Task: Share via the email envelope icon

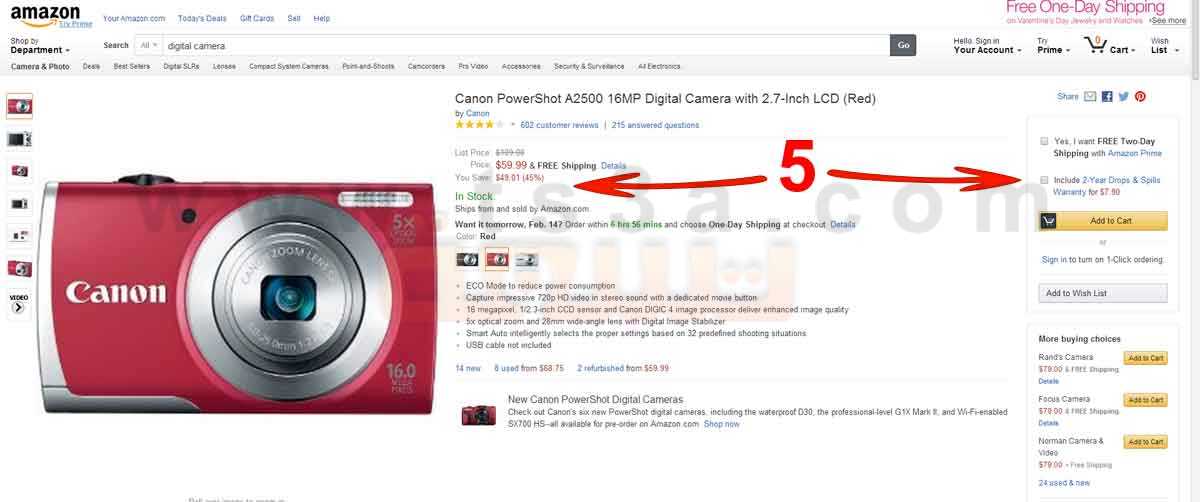Action: 1090,97
